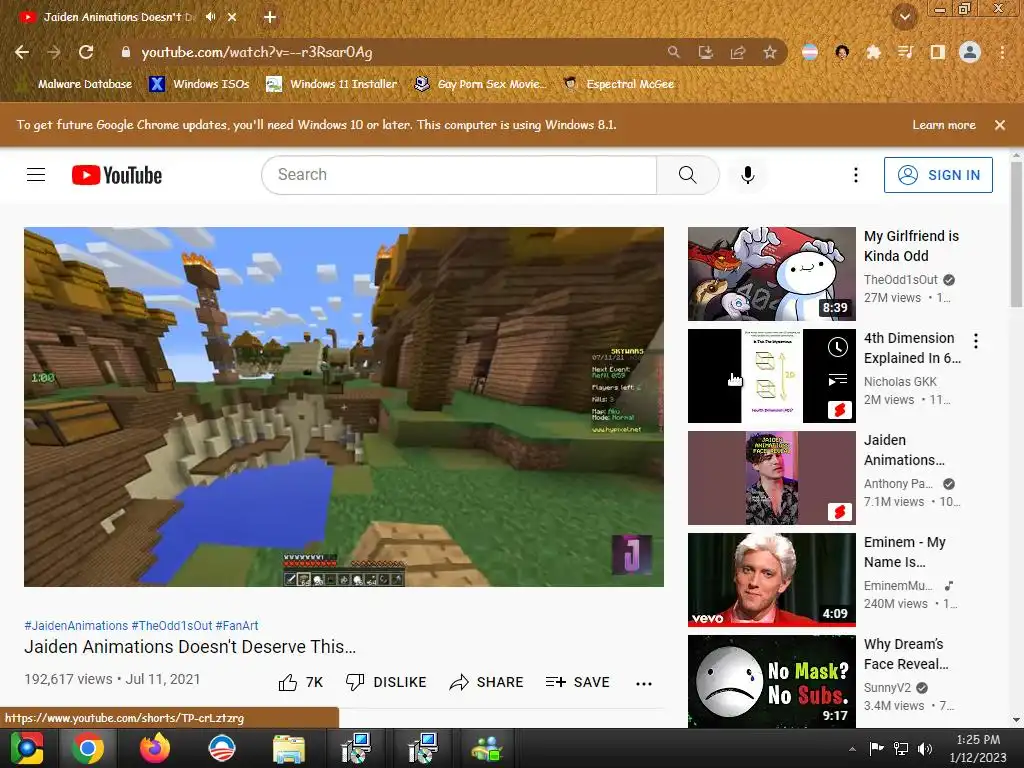
Task: Reload the YouTube page
Action: (x=86, y=52)
